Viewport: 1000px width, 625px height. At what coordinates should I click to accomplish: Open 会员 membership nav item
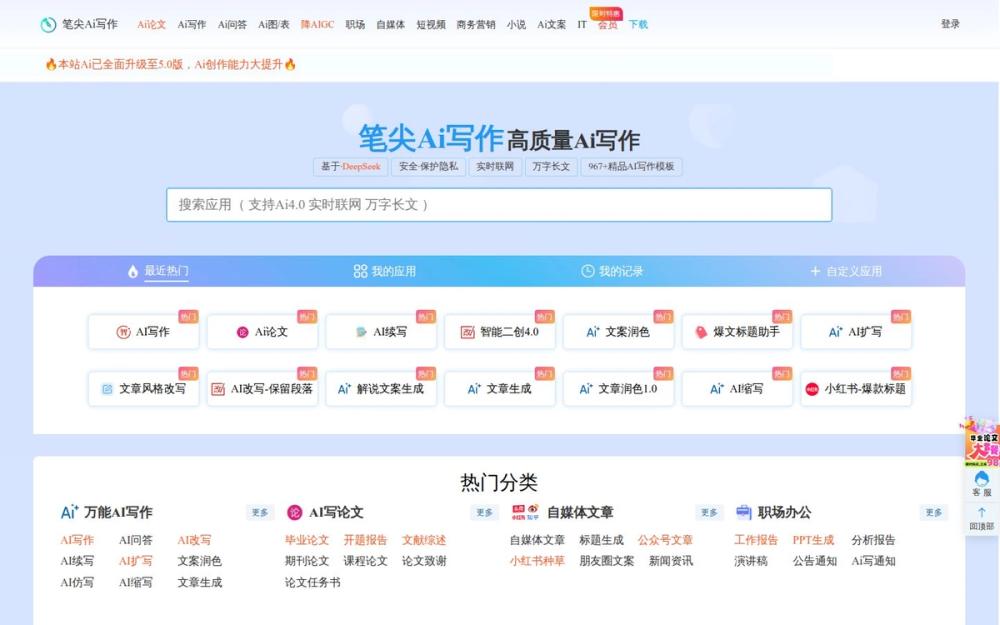(607, 24)
